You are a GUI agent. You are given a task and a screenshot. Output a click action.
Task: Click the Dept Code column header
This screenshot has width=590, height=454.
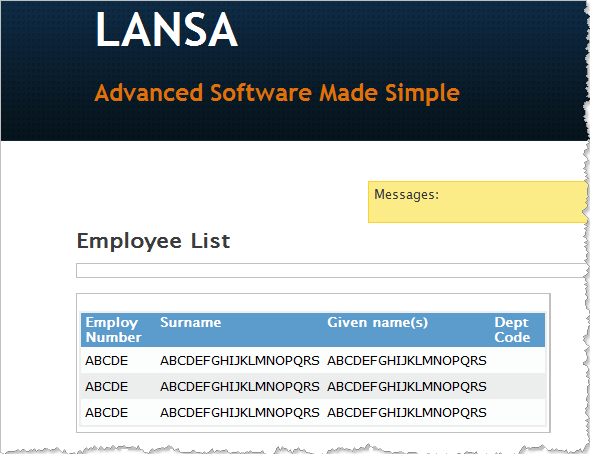tap(512, 330)
